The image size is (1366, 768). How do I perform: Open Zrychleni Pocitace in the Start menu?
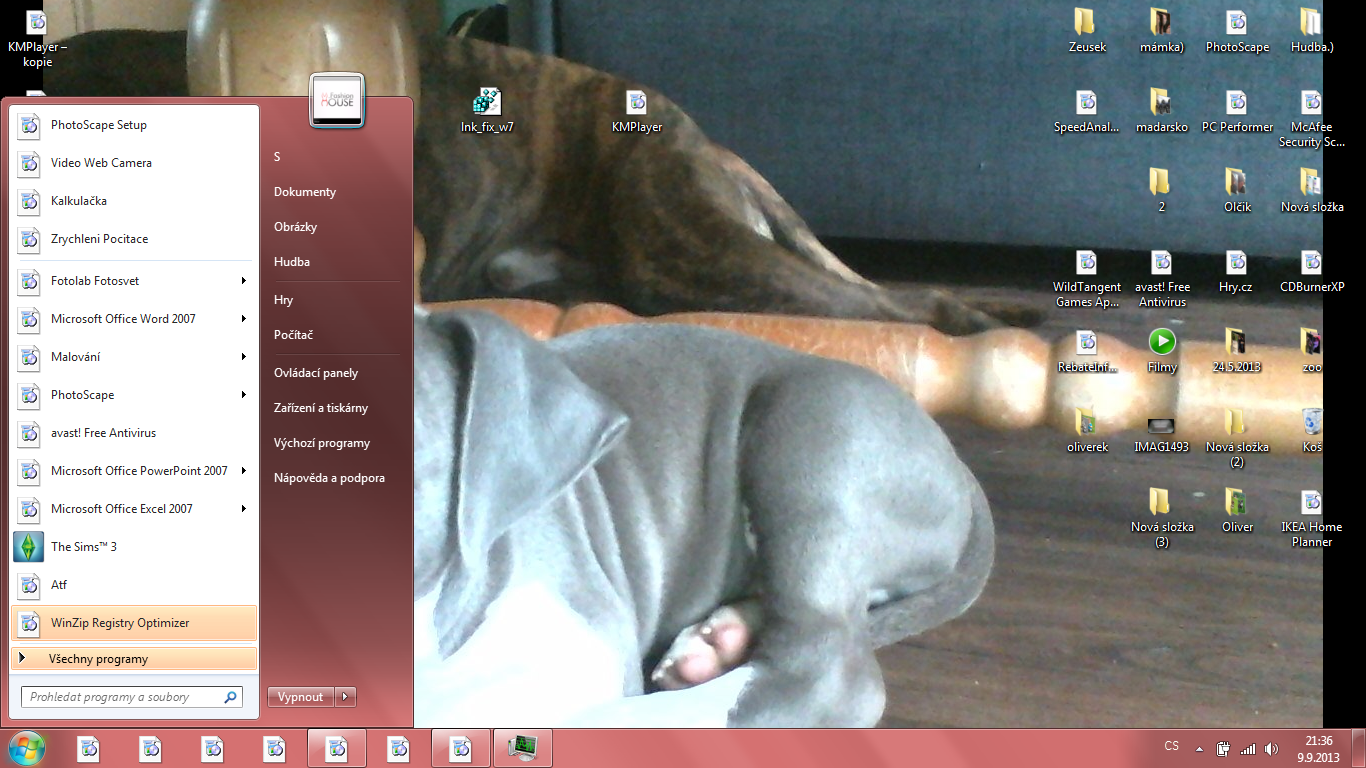[x=134, y=239]
